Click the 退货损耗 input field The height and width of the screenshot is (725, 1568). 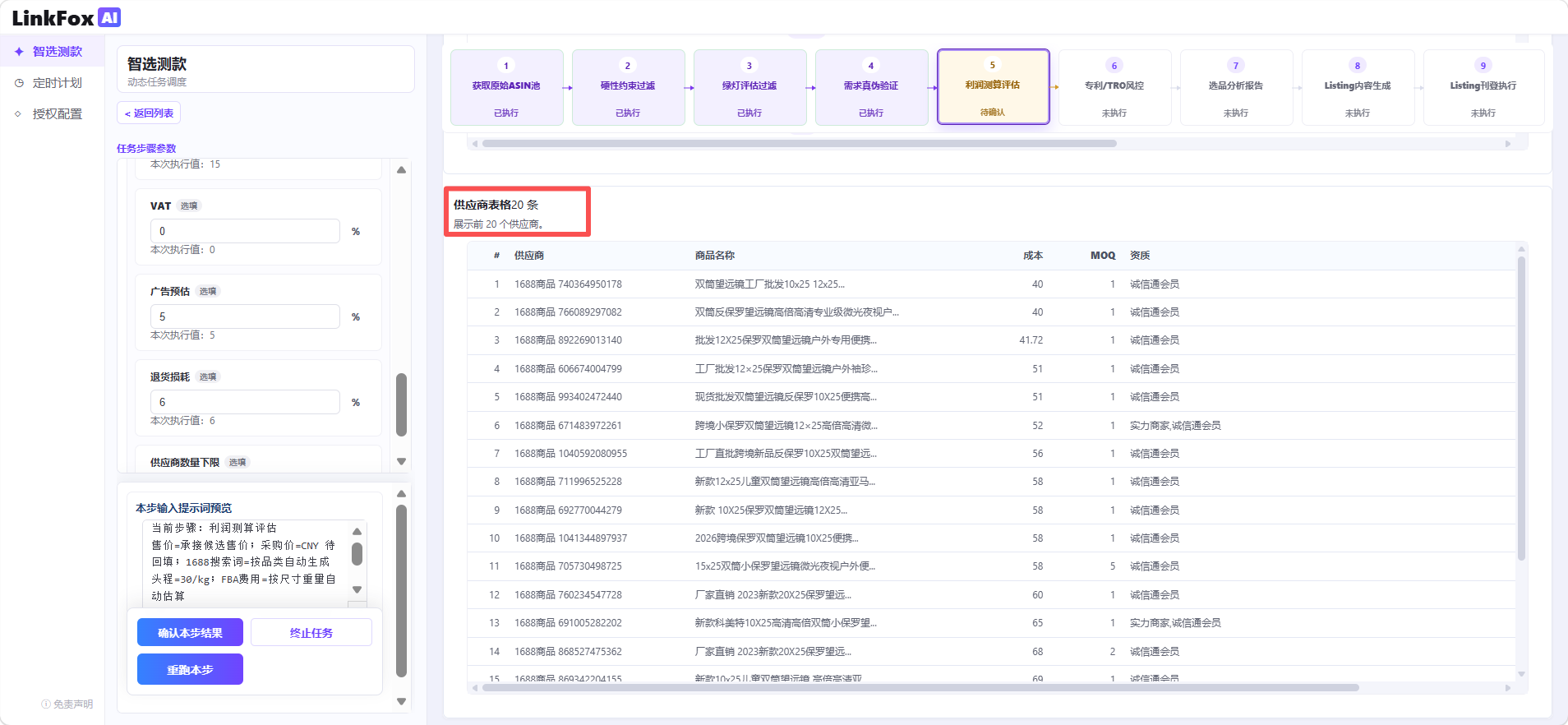click(x=245, y=402)
